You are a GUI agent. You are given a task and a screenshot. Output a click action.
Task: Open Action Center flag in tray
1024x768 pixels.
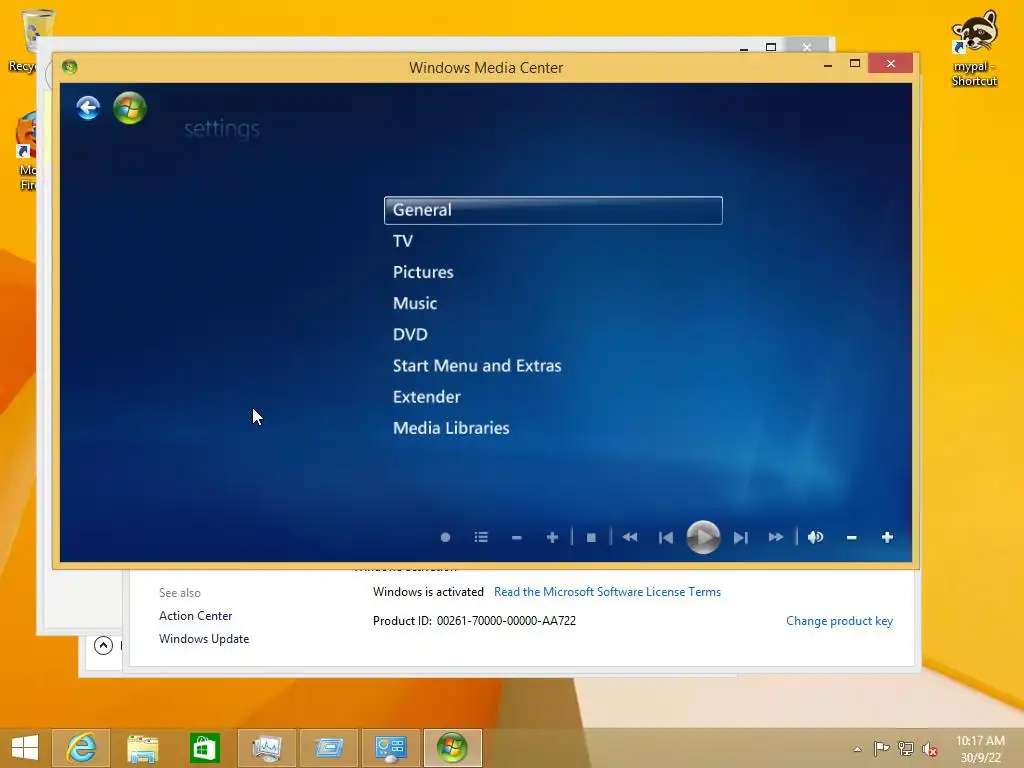click(881, 748)
